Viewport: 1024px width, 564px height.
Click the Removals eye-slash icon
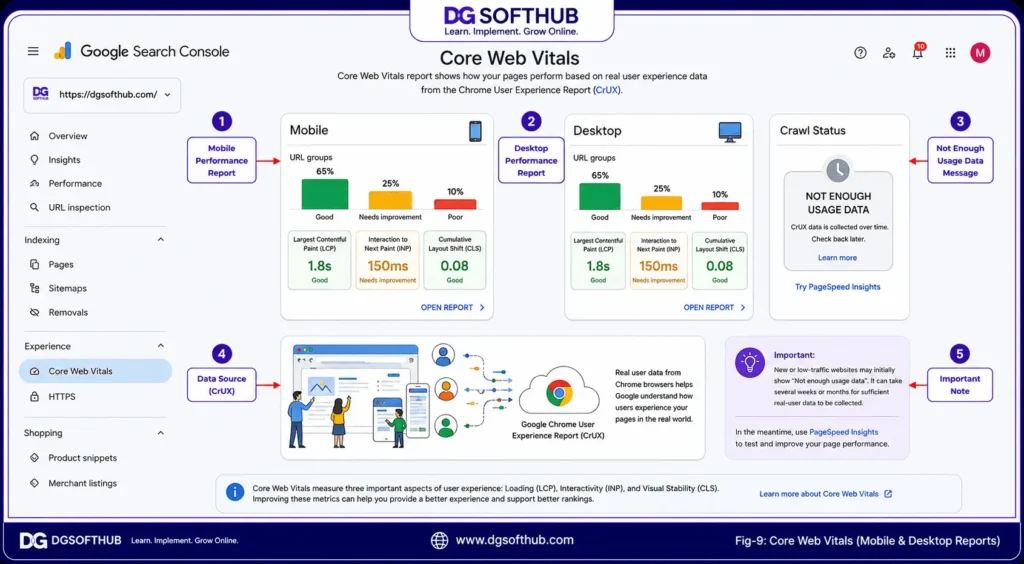(35, 312)
